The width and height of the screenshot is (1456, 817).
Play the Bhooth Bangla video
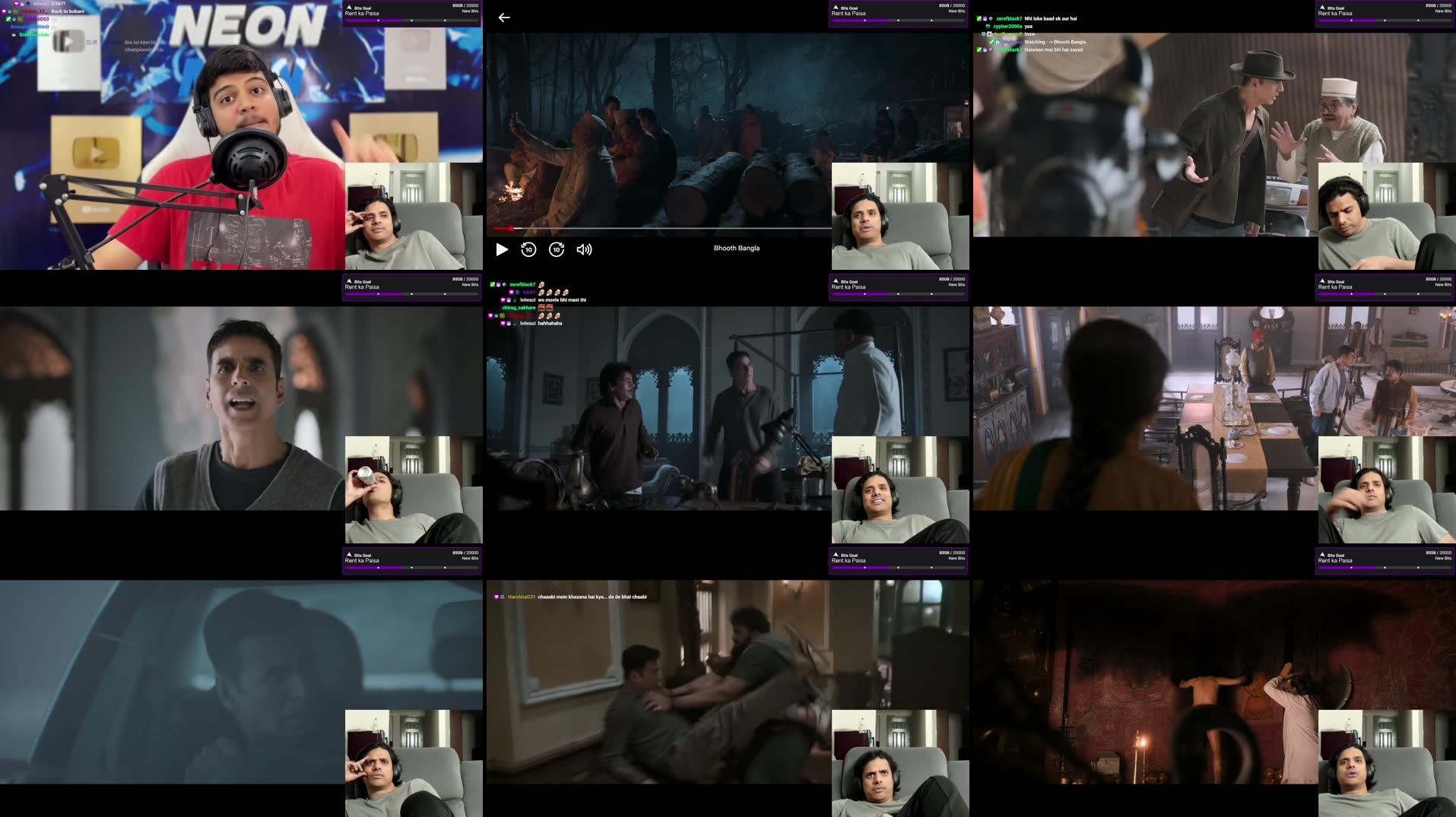[502, 249]
